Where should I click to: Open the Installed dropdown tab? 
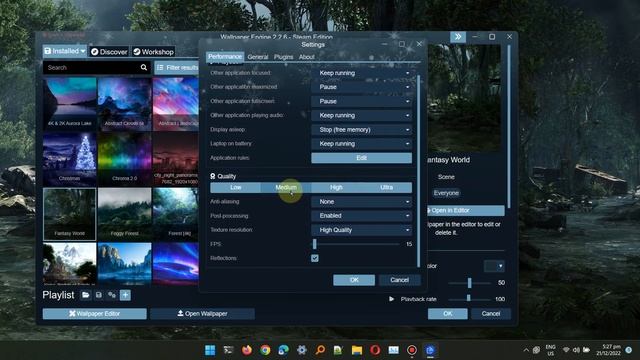click(x=65, y=51)
